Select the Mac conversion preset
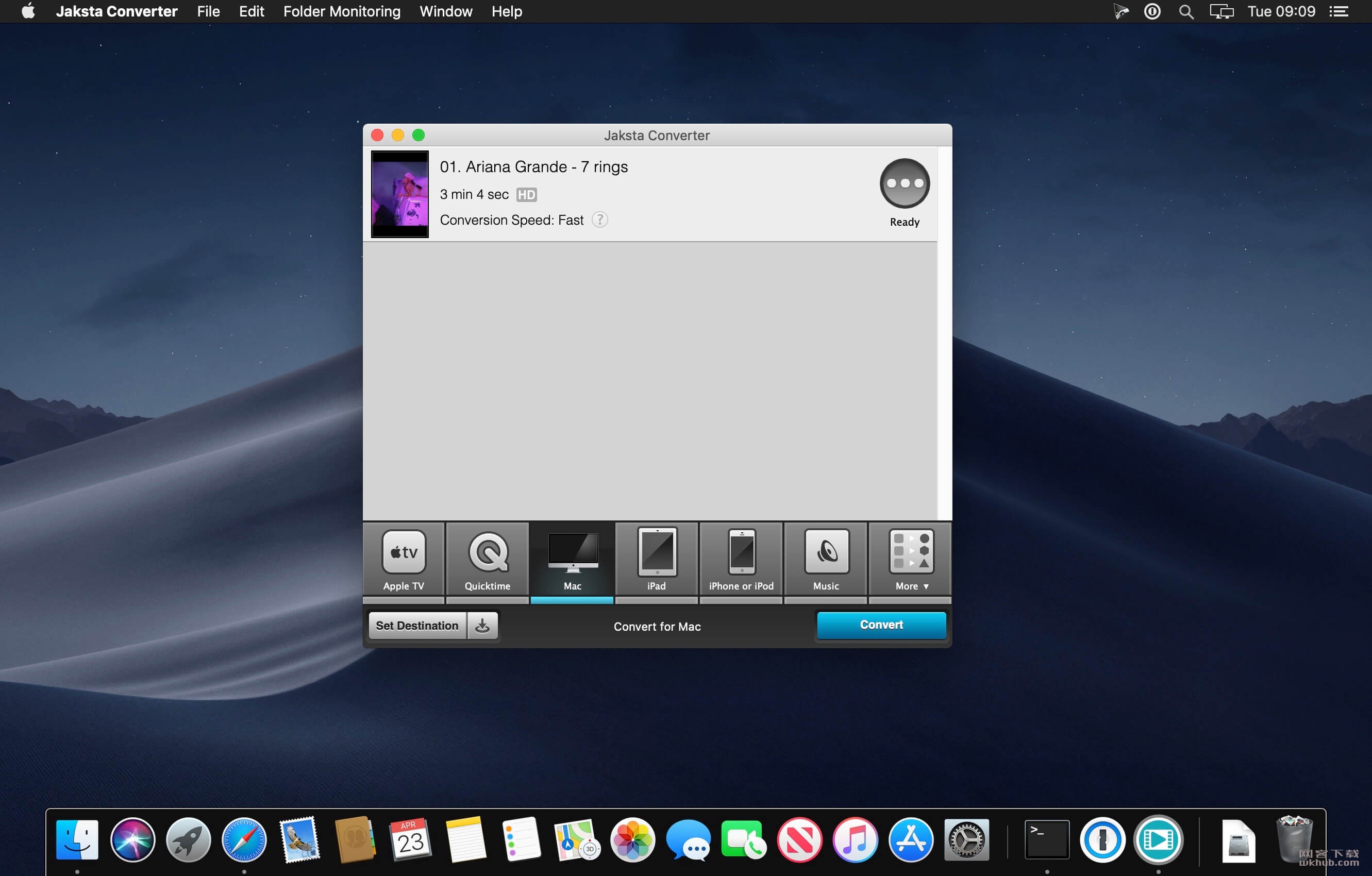 click(572, 559)
